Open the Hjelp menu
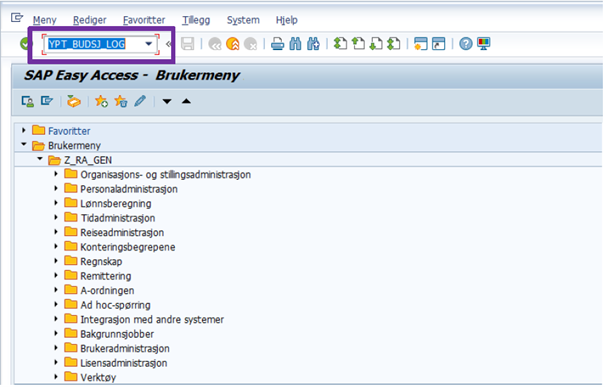This screenshot has height=387, width=605. (287, 20)
